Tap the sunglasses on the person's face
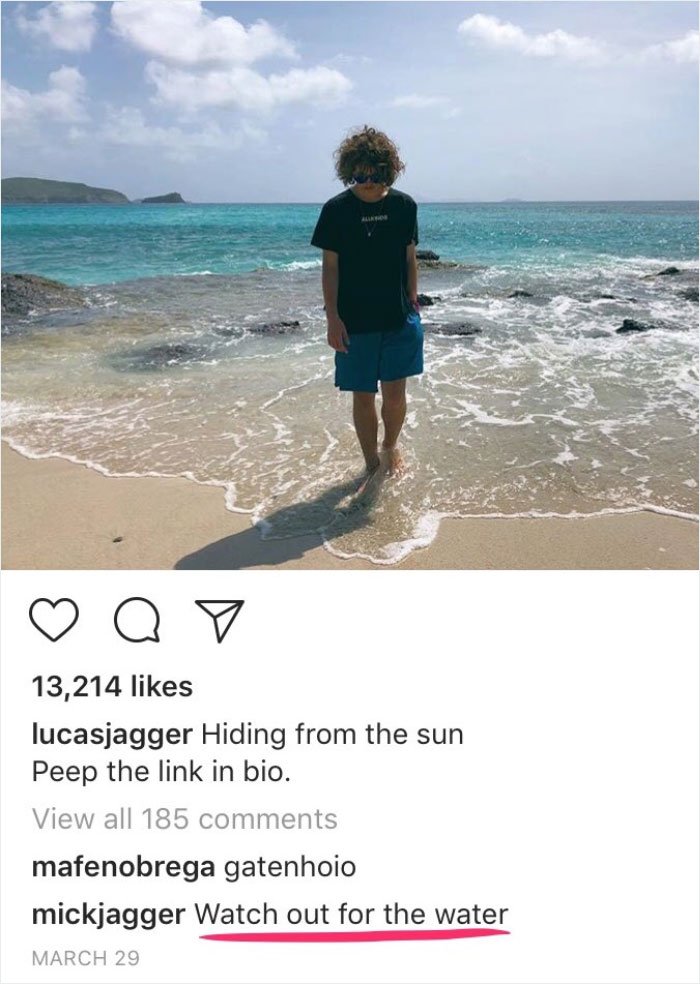 click(369, 178)
